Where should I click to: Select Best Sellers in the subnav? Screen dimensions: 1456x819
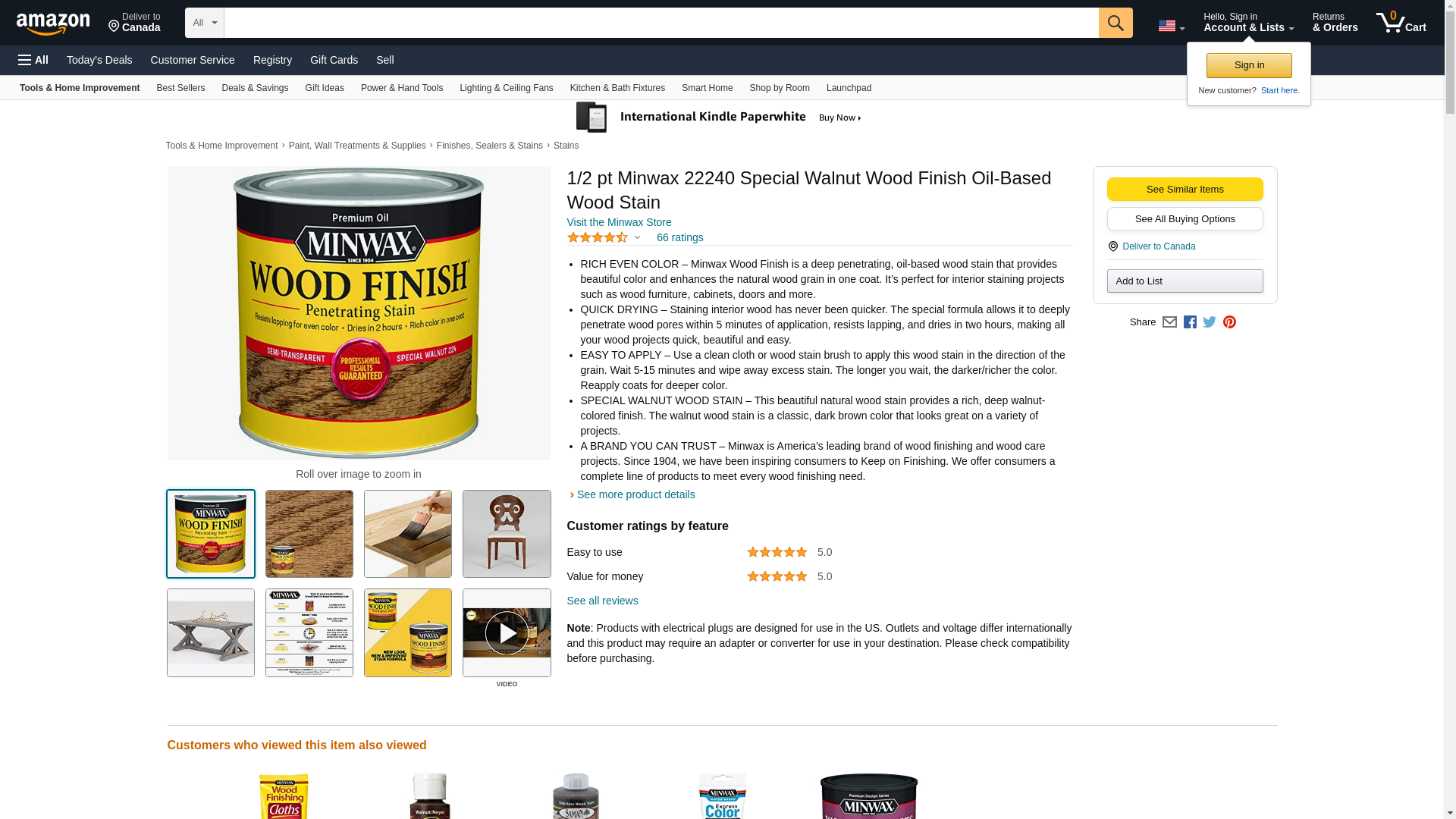(180, 88)
